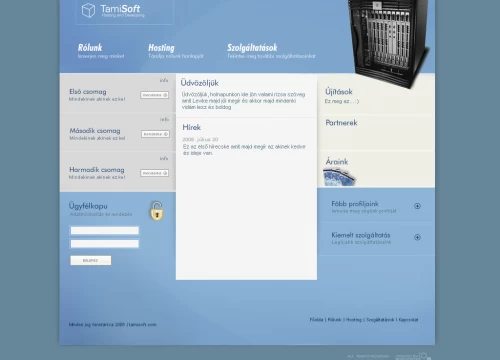500x360 pixels.
Task: Open the Áraink section
Action: pos(337,162)
